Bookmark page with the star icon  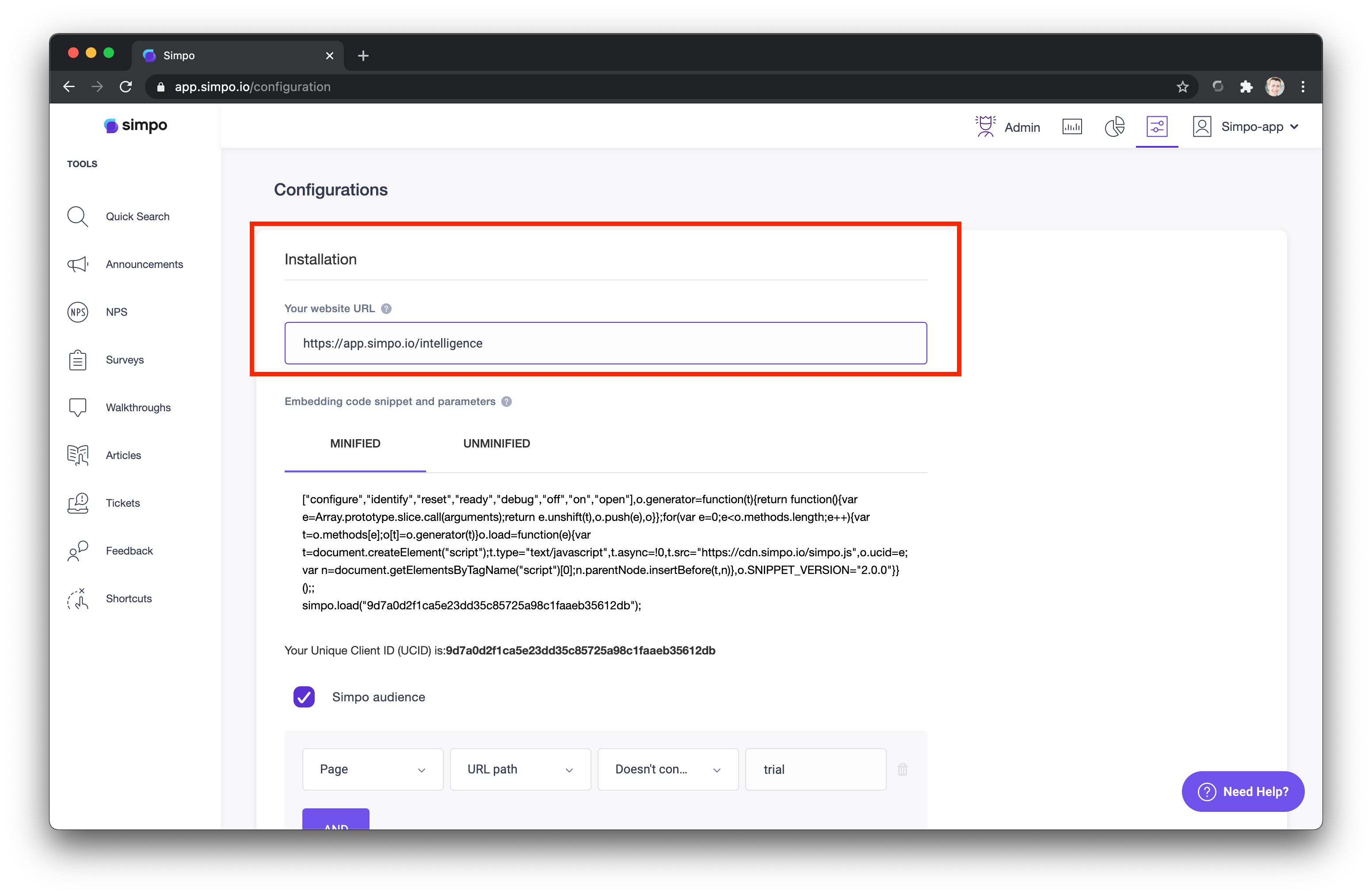[1182, 87]
